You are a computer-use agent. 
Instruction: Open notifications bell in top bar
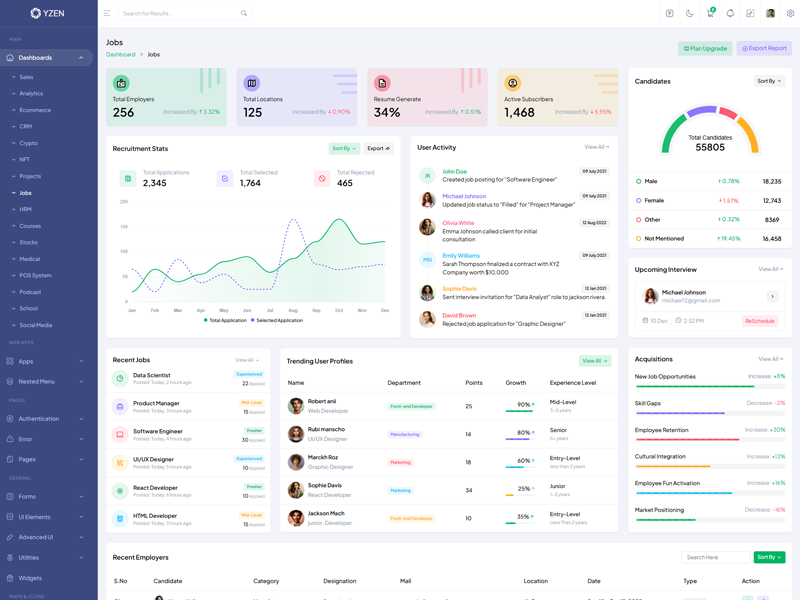730,13
